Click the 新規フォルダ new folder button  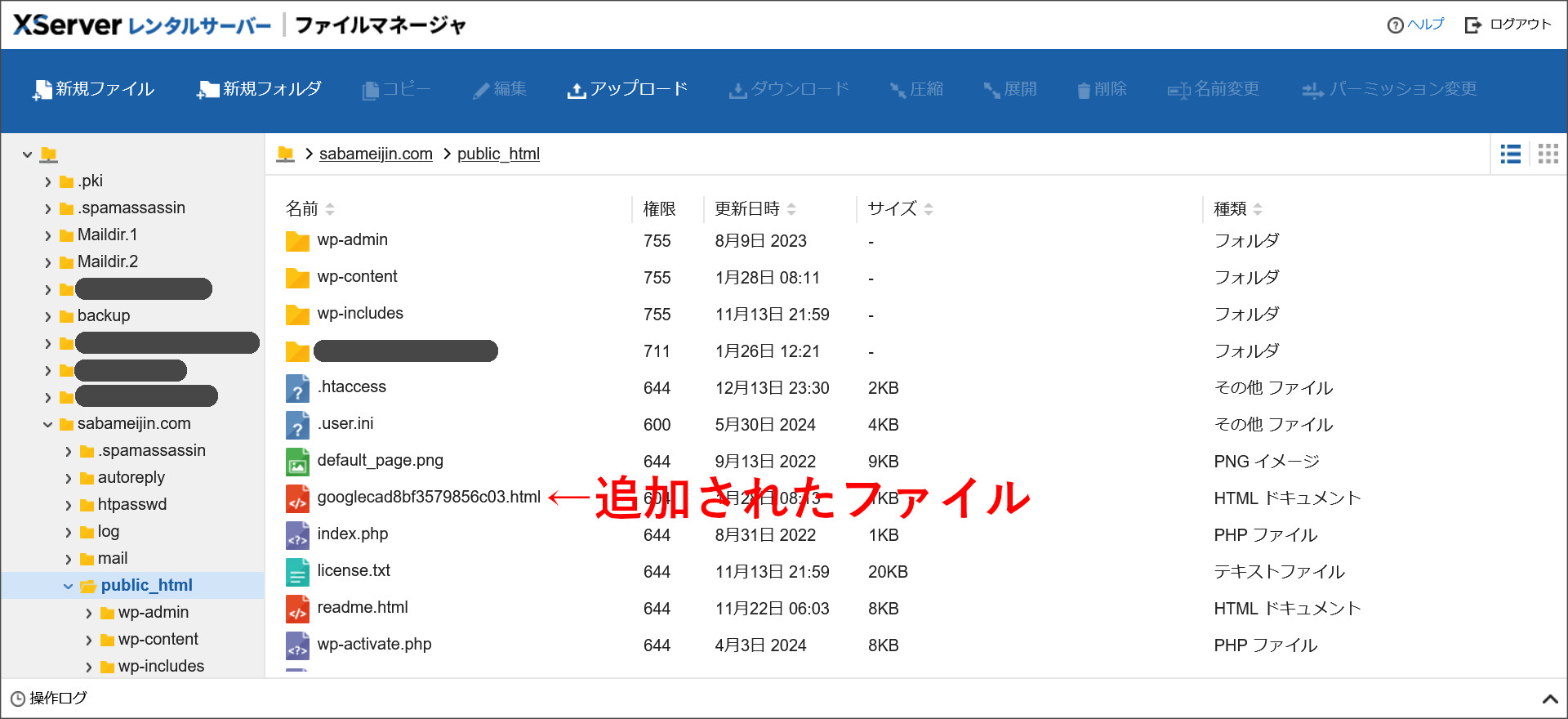coord(259,89)
